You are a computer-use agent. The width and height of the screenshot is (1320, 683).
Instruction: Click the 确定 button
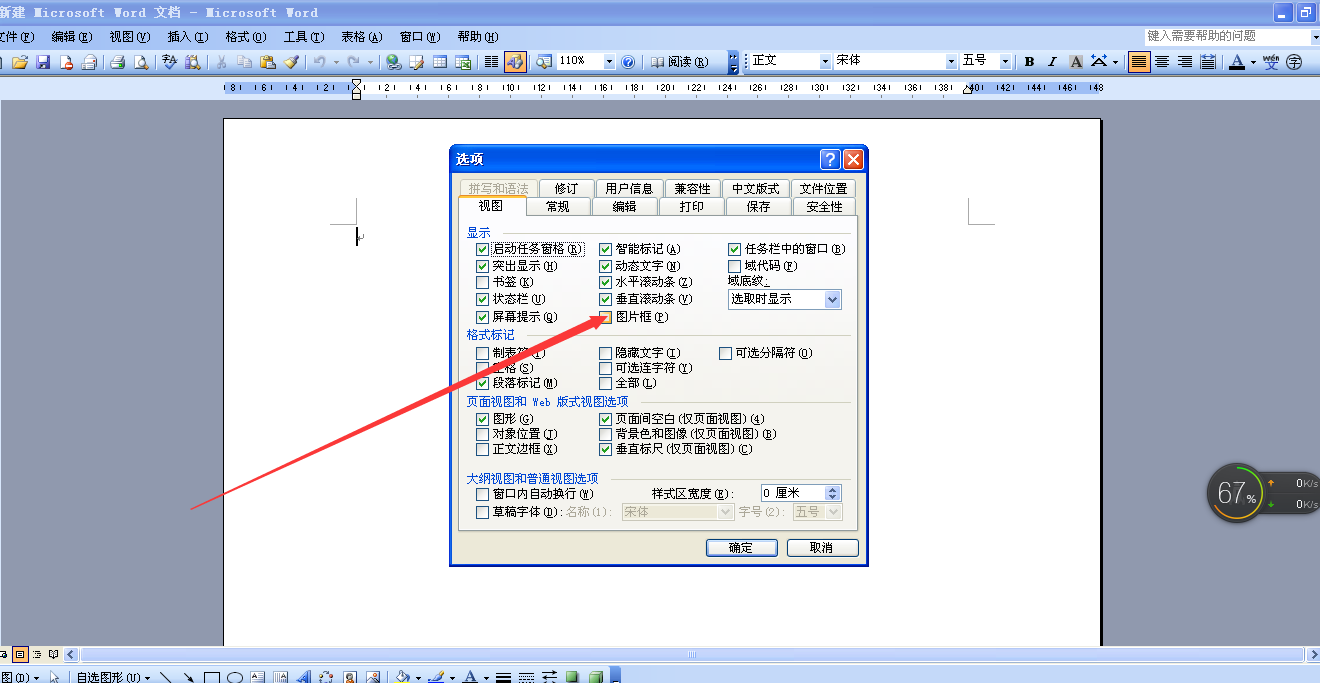(741, 548)
